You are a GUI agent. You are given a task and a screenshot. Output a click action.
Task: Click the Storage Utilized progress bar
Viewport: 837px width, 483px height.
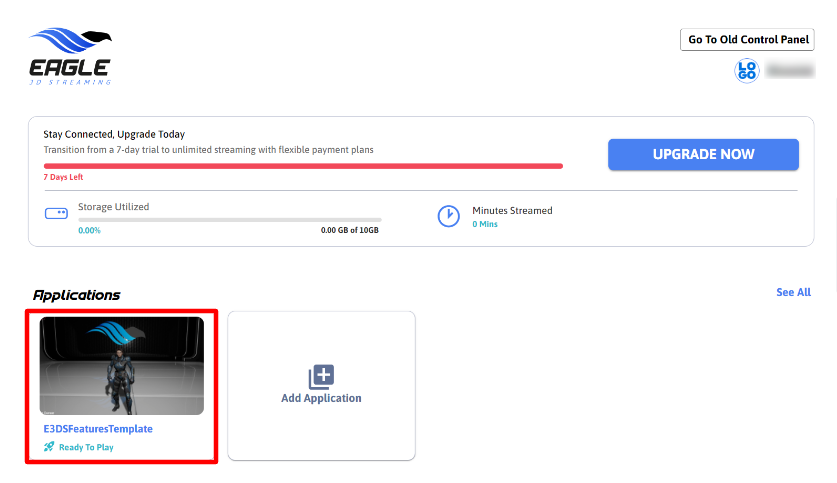click(229, 219)
